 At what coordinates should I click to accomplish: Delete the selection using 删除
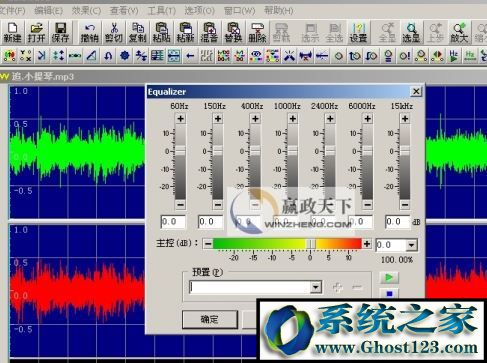(257, 32)
